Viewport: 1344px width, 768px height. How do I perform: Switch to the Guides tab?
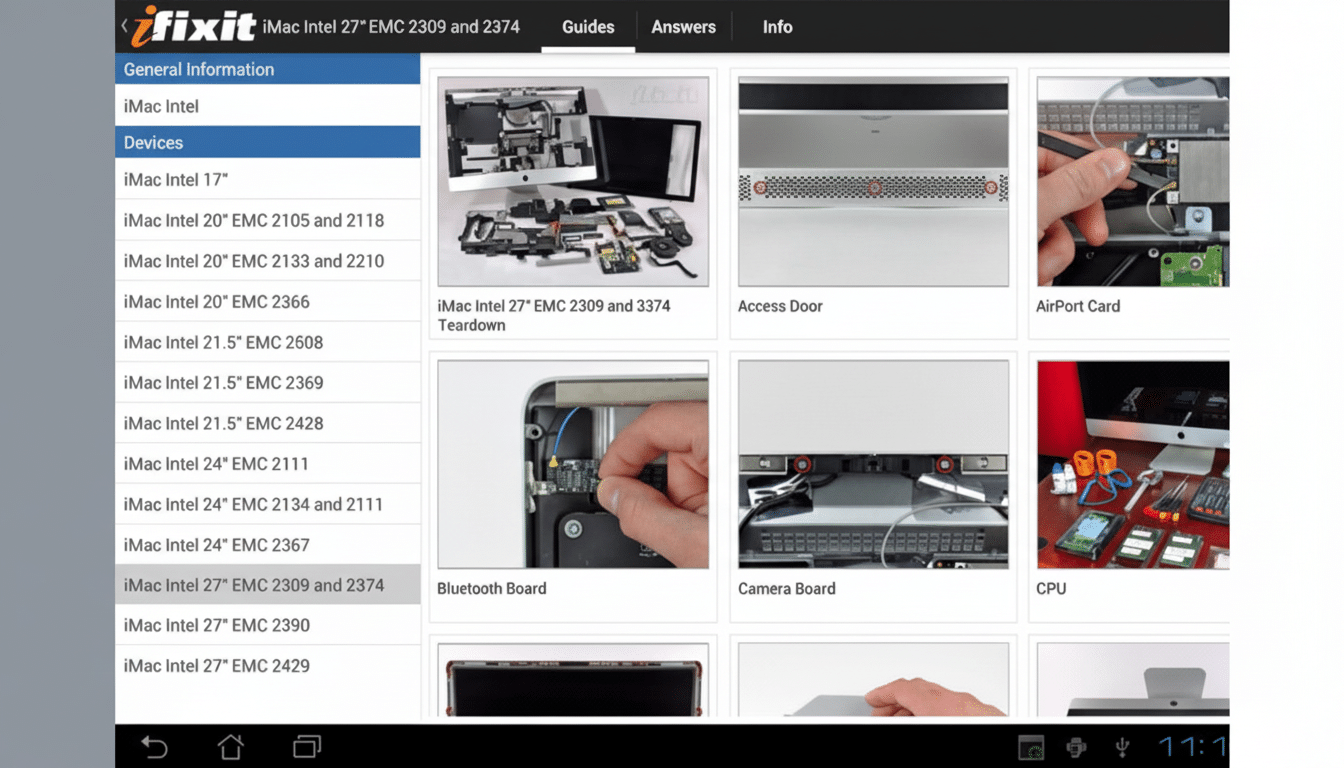(x=587, y=27)
